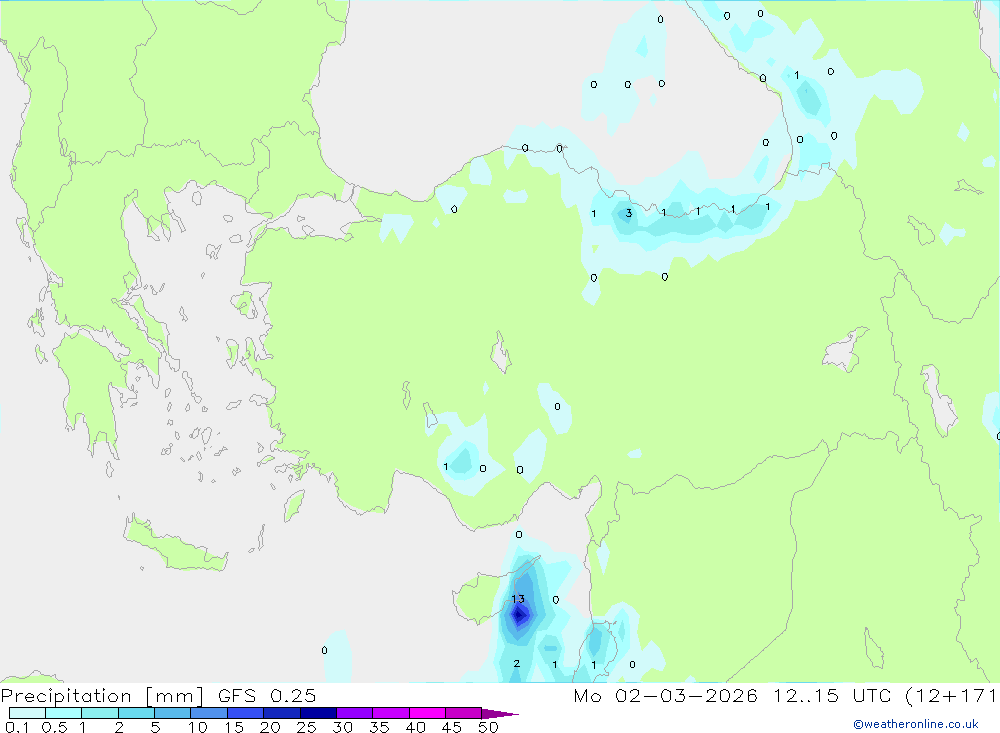This screenshot has height=733, width=1000.
Task: Select the 2–5 mm legend color swatch
Action: click(136, 713)
